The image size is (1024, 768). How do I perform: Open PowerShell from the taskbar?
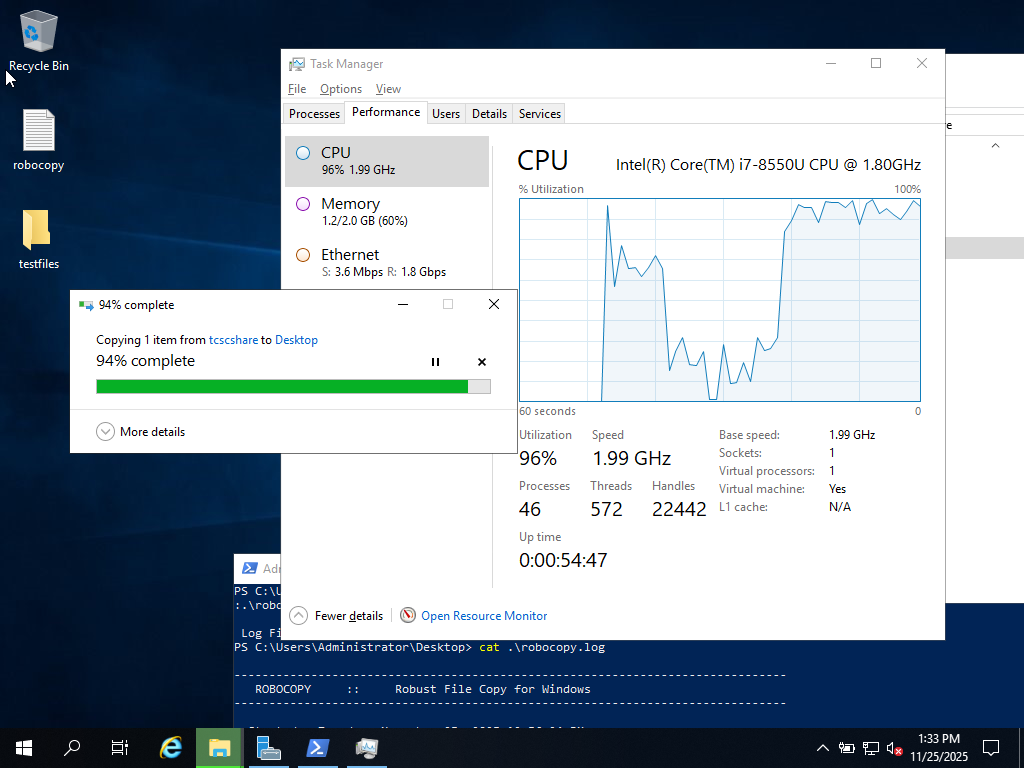tap(318, 747)
